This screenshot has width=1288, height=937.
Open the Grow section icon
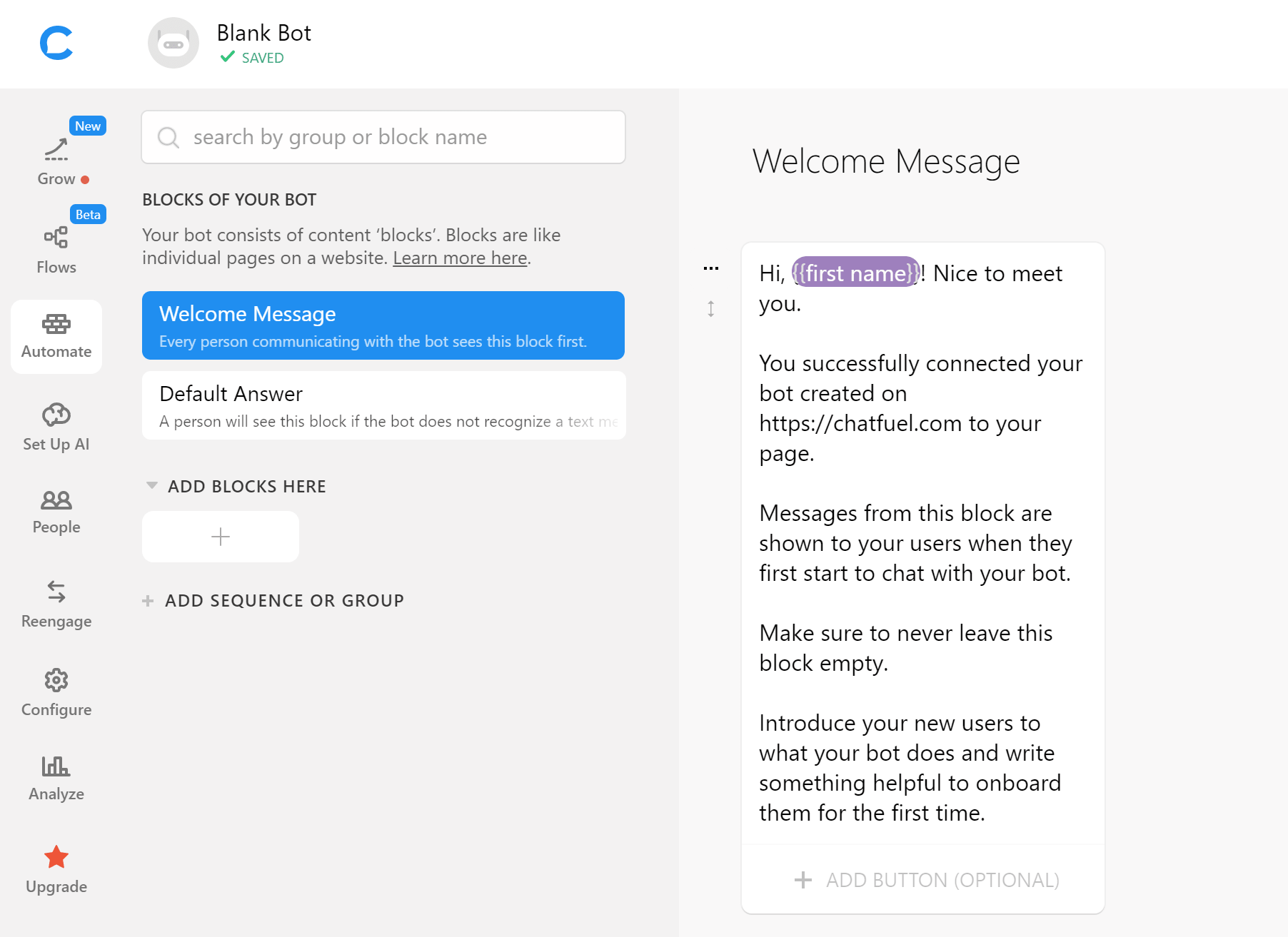[56, 149]
